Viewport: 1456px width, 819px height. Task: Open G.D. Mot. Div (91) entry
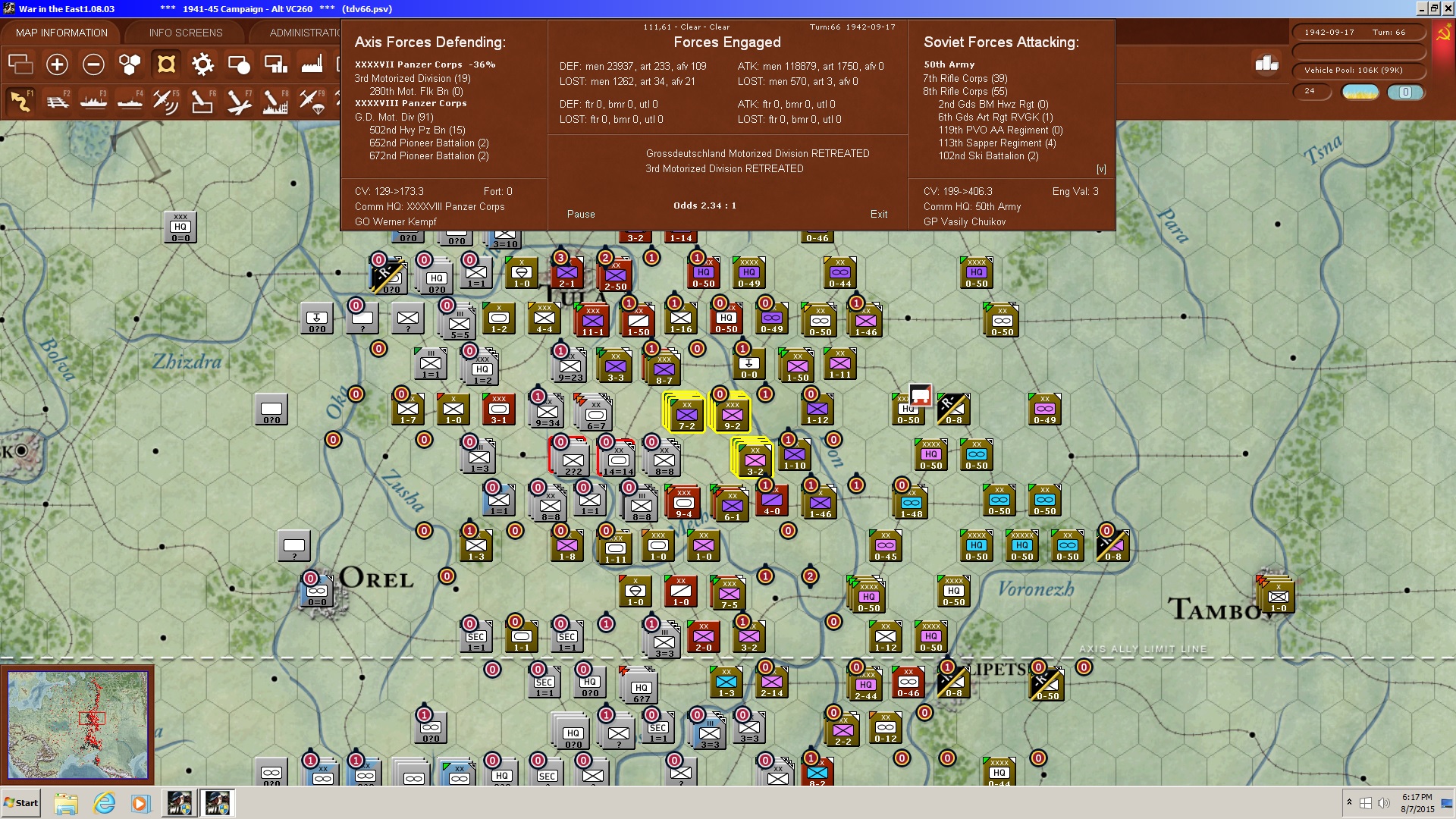point(394,117)
